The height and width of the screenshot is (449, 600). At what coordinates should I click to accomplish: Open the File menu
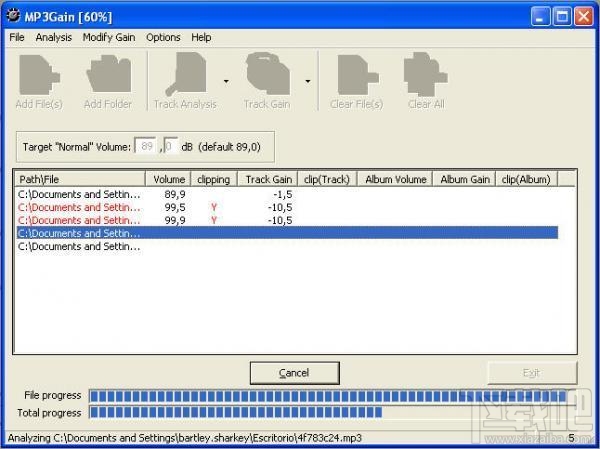point(17,38)
